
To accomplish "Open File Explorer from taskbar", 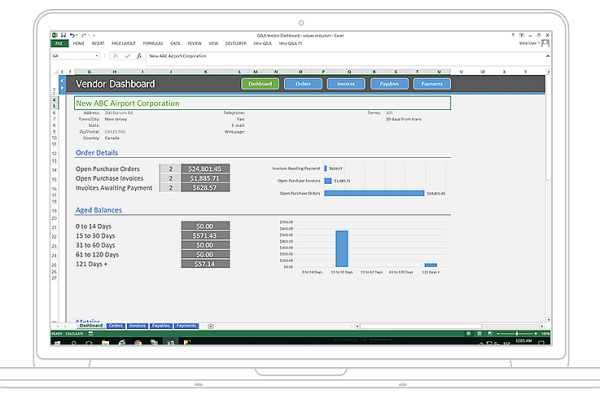I will [105, 343].
